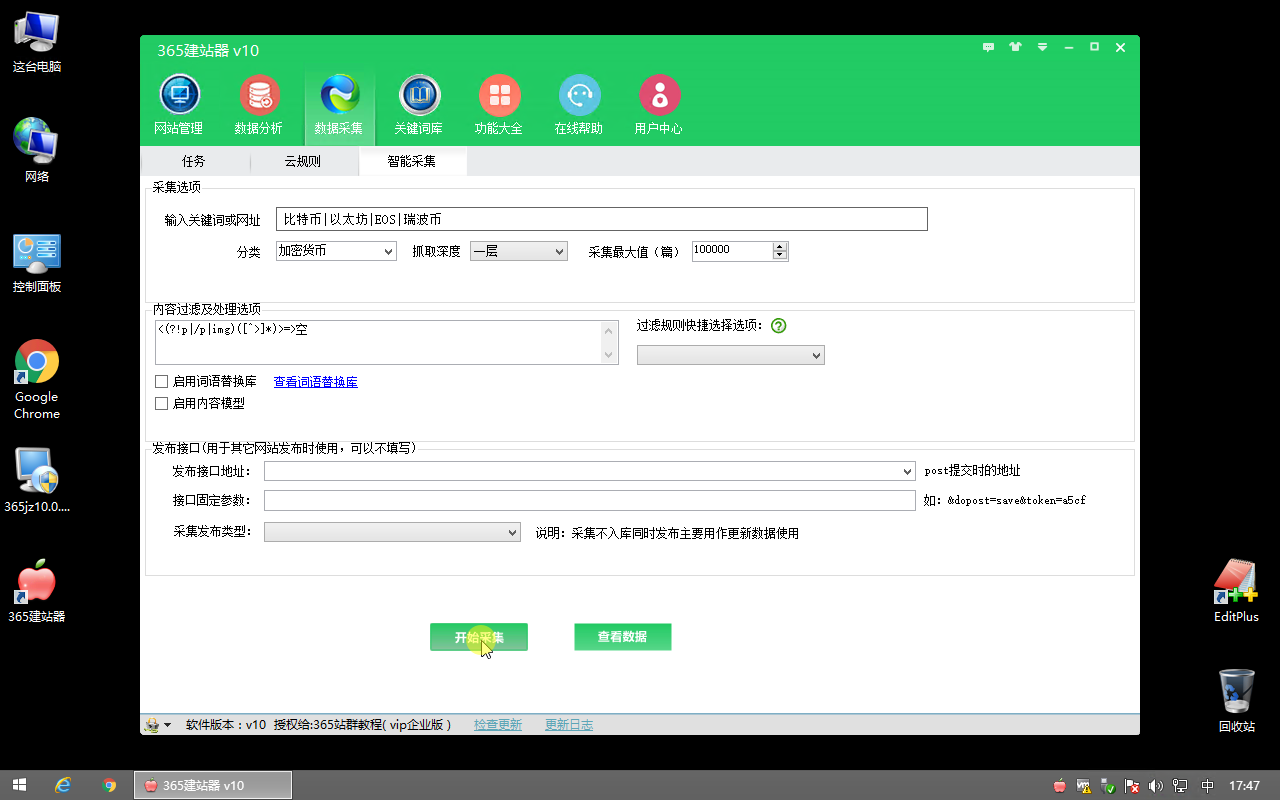This screenshot has width=1280, height=800.
Task: Expand the 发布接口地址 combo box
Action: (907, 471)
